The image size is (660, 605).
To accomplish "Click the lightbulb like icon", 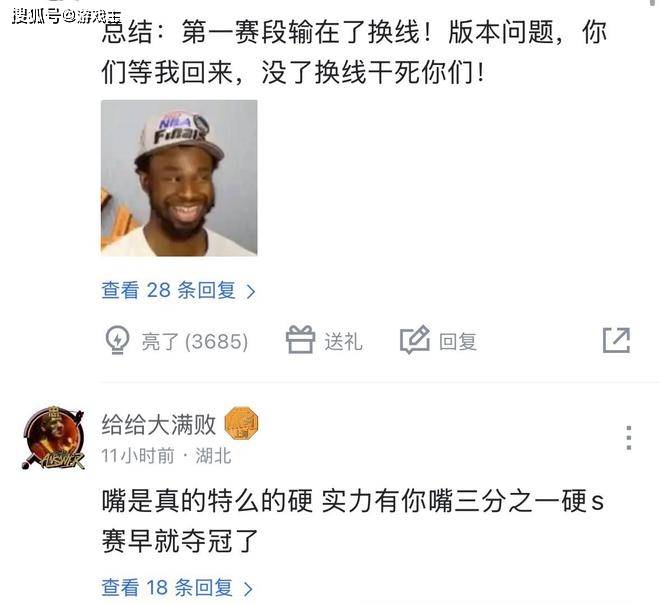I will tap(117, 340).
